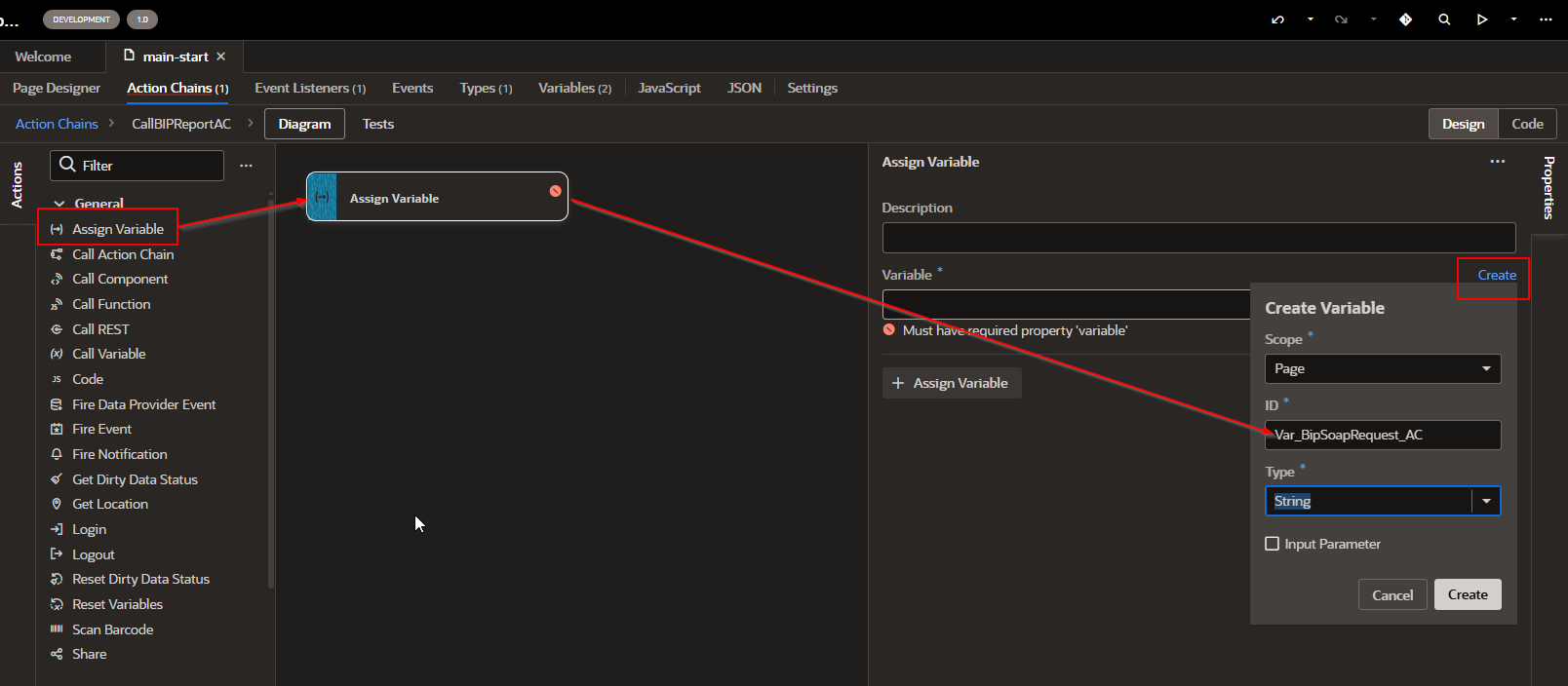Open the header overflow menu dots

tap(1546, 19)
